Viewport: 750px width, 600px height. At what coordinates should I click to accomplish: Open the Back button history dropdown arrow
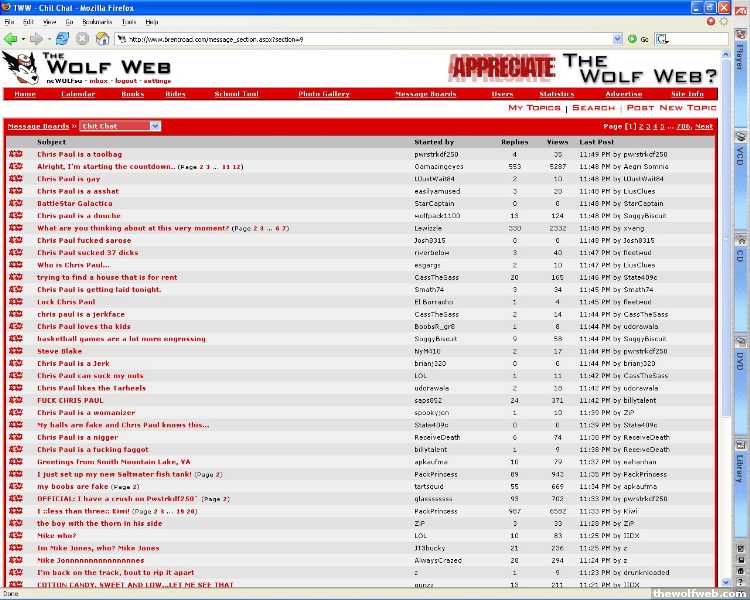coord(23,39)
